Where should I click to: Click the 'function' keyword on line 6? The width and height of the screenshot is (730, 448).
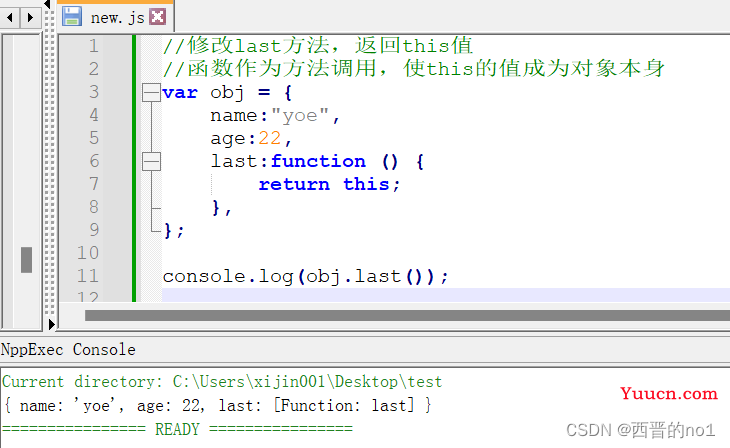[318, 161]
